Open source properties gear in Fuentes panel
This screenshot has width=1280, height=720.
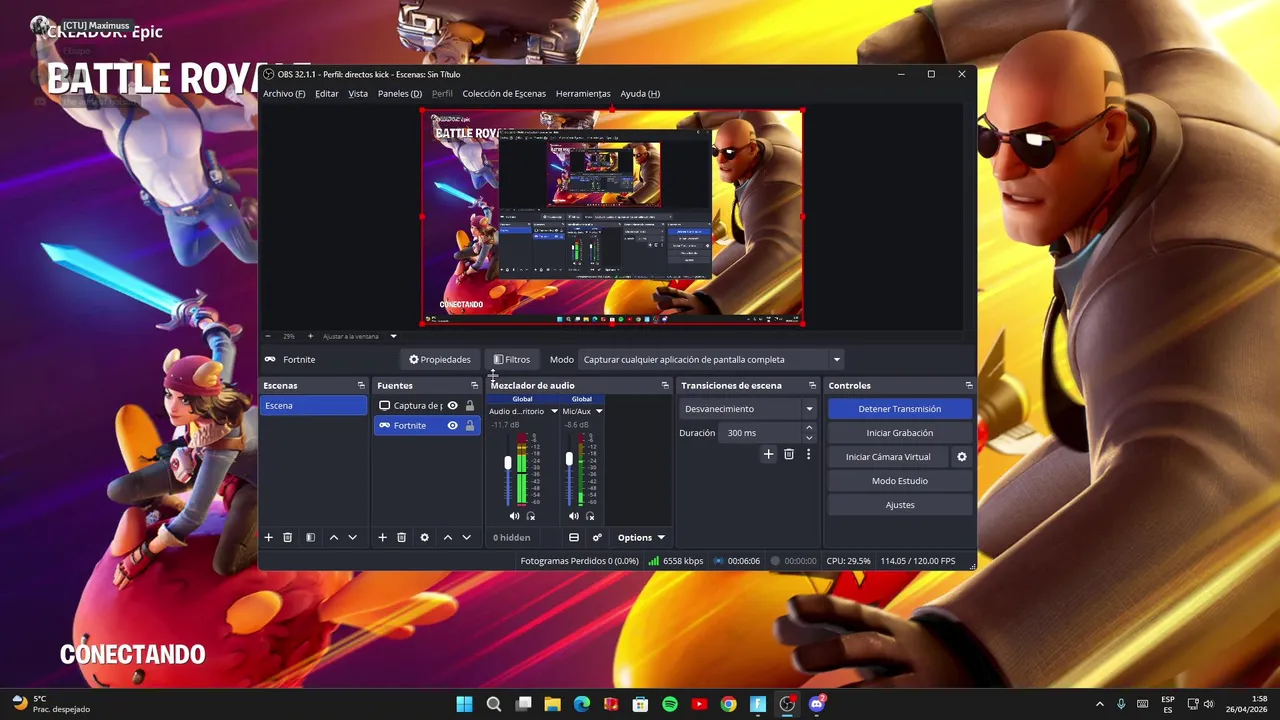click(x=424, y=537)
